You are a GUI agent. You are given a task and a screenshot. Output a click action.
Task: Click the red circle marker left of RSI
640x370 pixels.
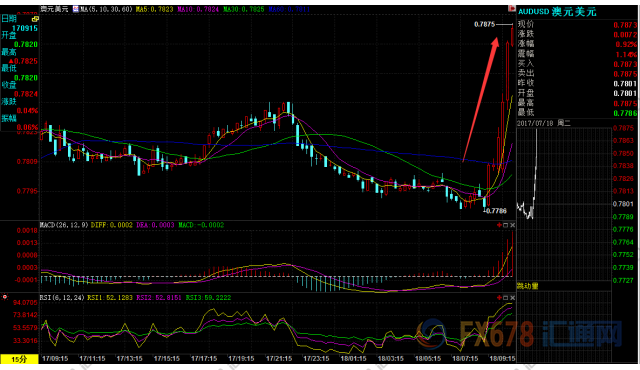(x=5, y=297)
